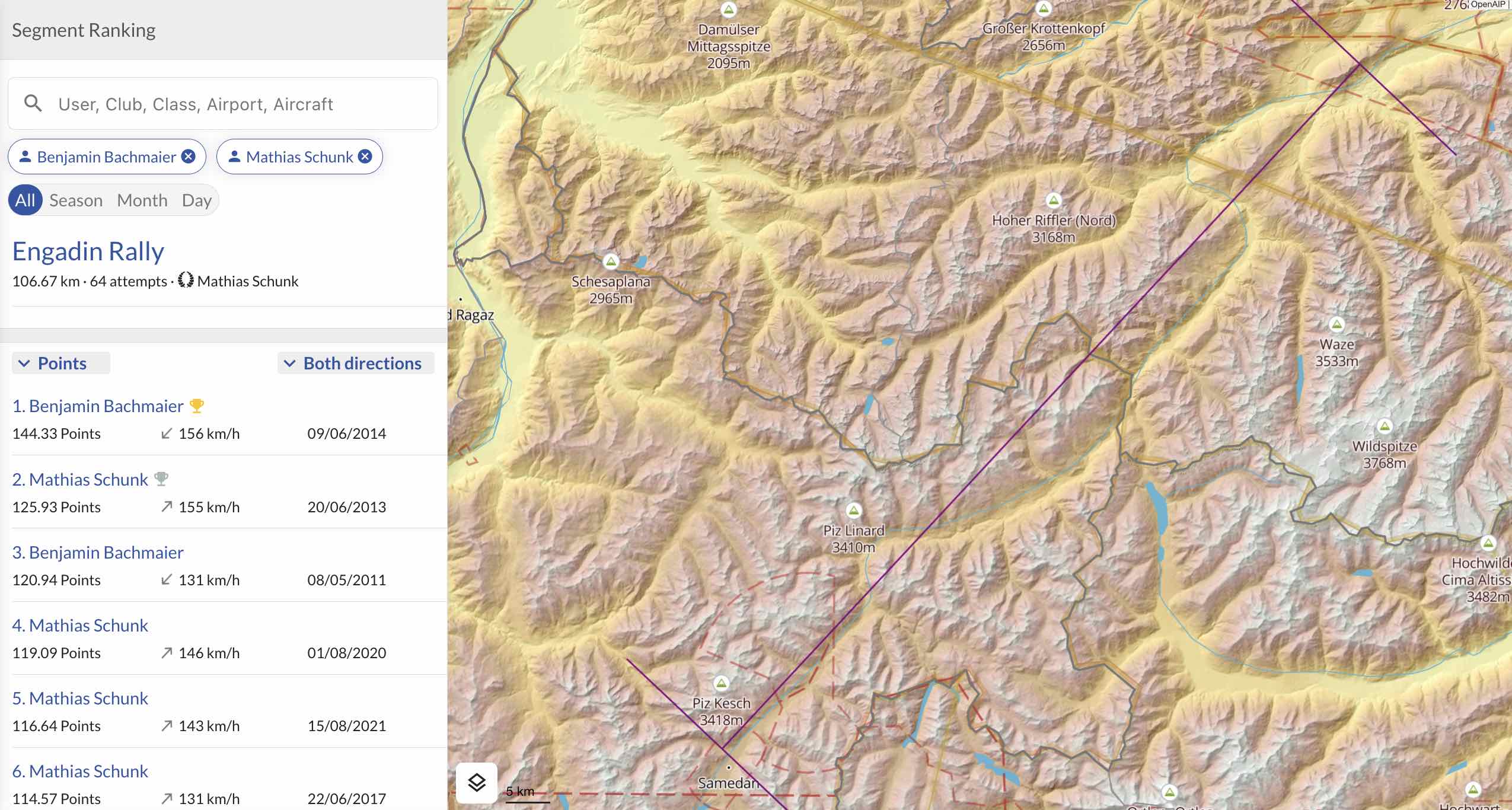
Task: Remove the Benjamin Bachmaier filter chip
Action: (x=189, y=157)
